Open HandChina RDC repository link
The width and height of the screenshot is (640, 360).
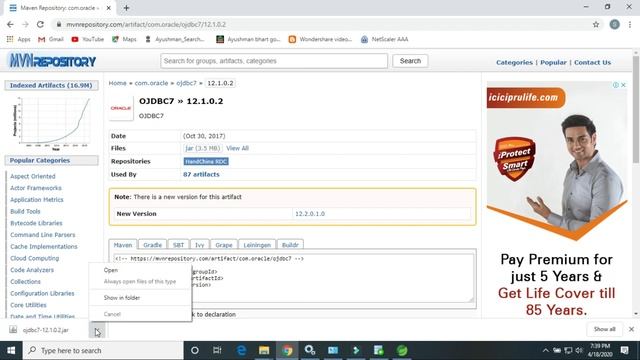point(206,162)
